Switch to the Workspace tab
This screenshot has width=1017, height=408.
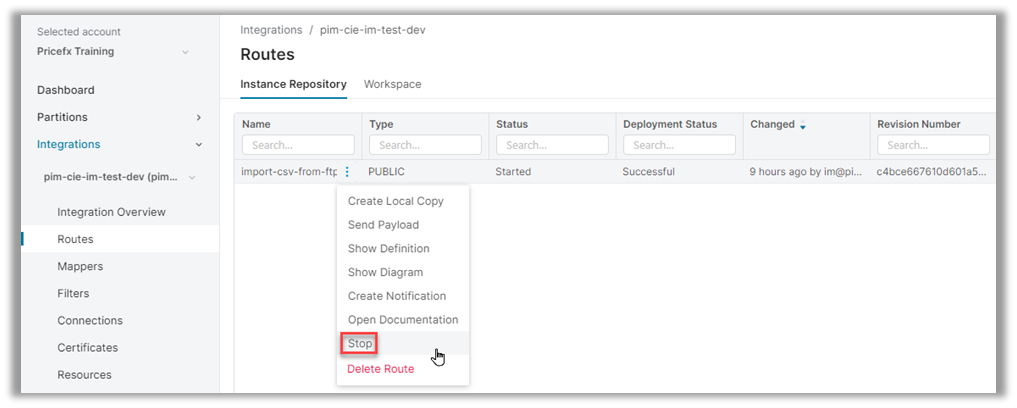392,84
